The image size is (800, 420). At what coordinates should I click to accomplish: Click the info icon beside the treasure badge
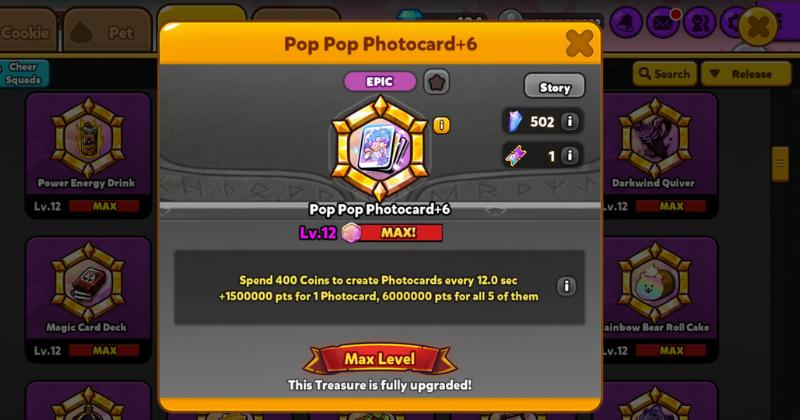(x=441, y=125)
